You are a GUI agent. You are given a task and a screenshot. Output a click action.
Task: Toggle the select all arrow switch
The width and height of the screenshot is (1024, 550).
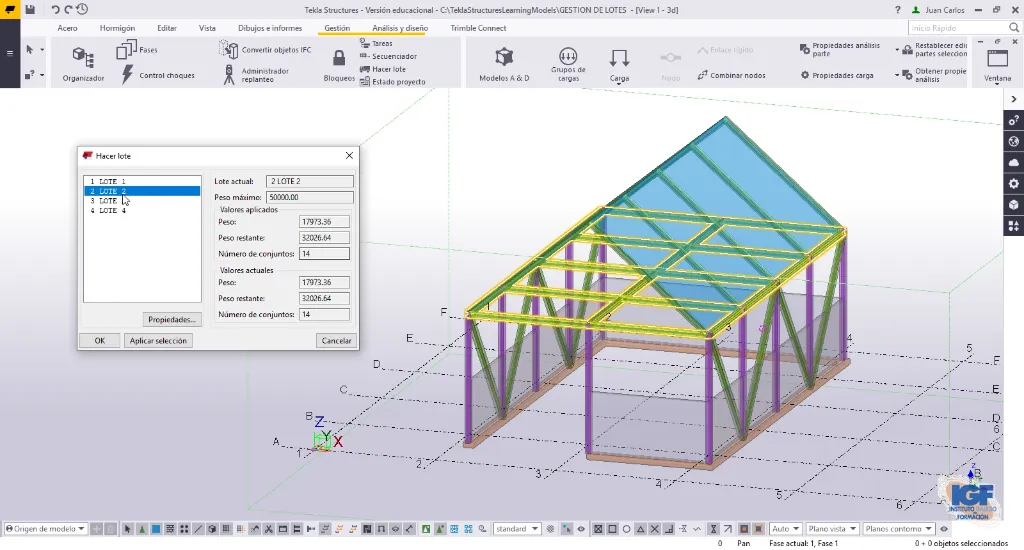[x=127, y=529]
